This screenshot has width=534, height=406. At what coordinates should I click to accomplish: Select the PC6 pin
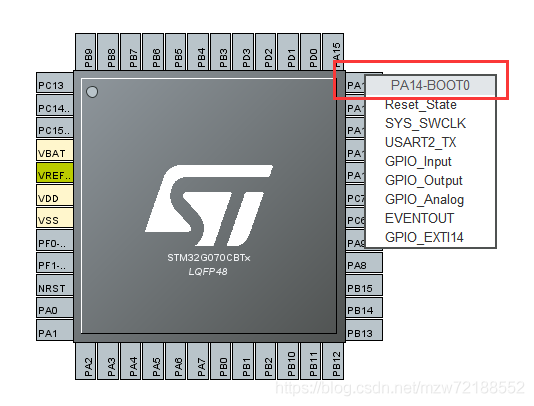[355, 217]
